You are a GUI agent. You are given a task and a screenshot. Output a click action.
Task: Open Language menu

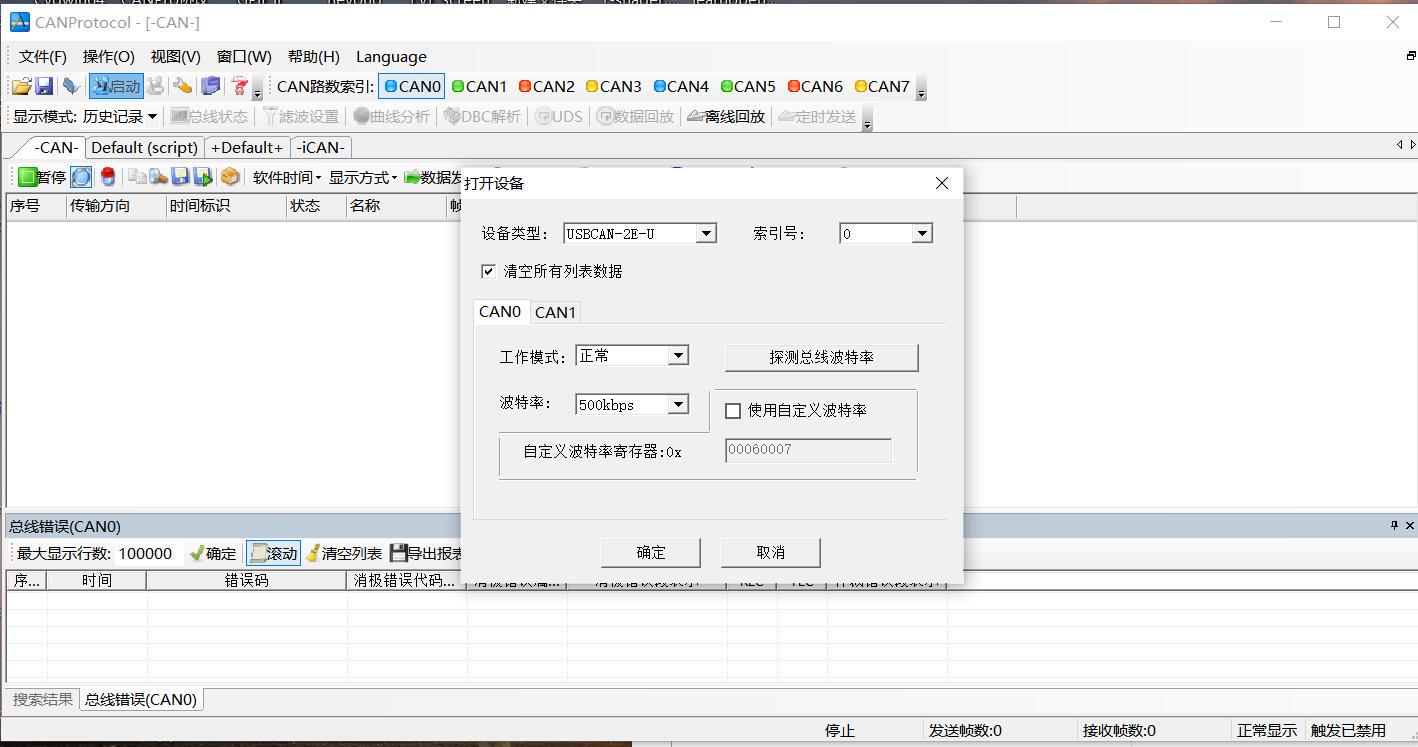(x=391, y=57)
